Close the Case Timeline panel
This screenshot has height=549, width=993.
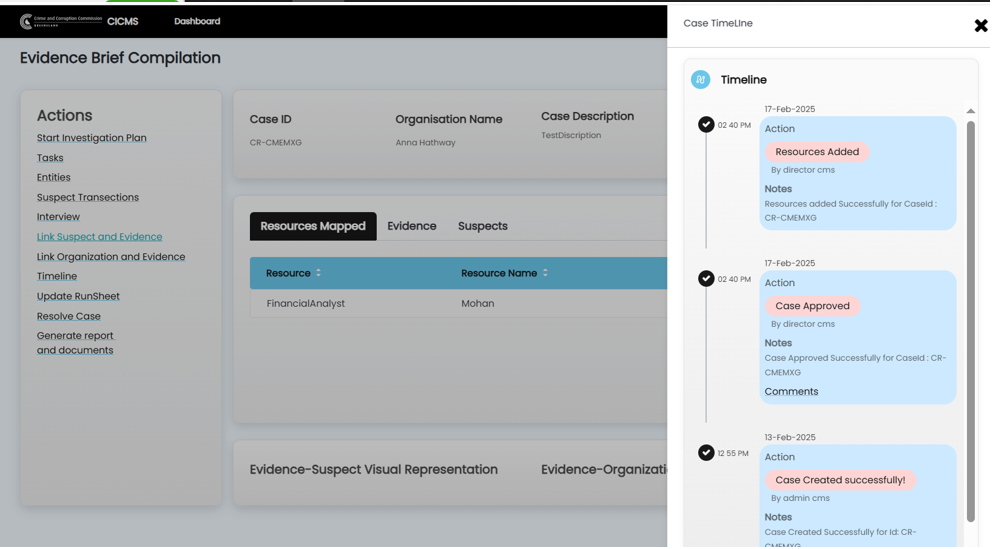tap(980, 26)
